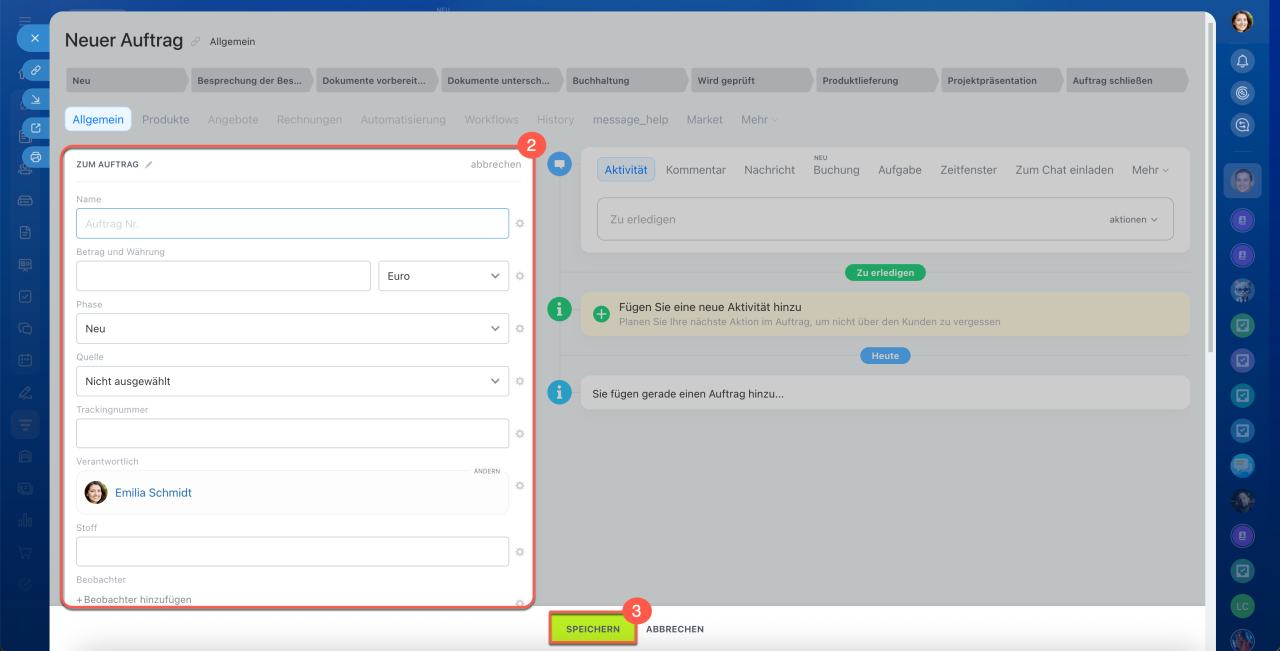The image size is (1280, 651).
Task: Open the Quelle dropdown
Action: [292, 381]
